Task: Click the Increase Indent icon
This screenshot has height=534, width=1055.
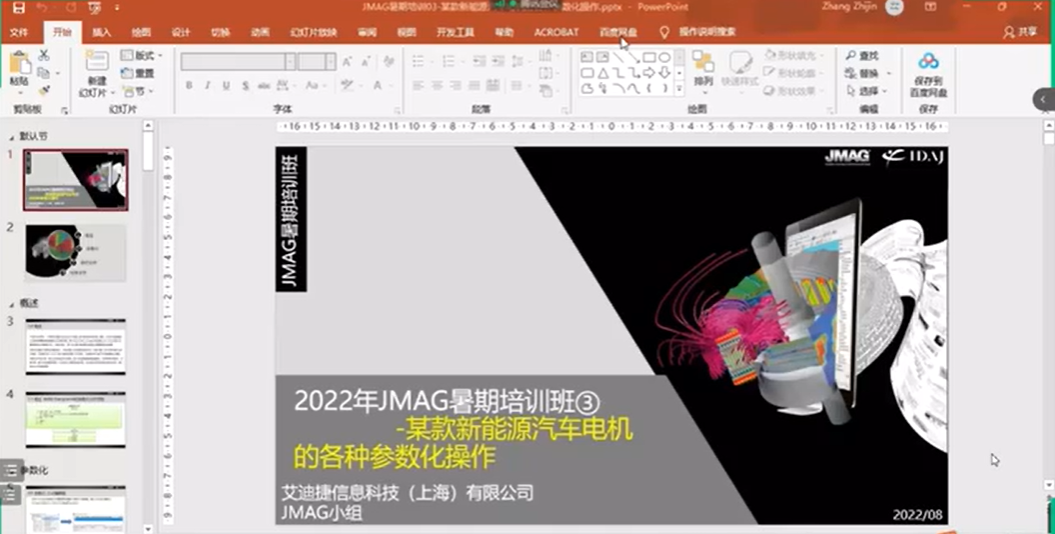Action: (498, 62)
